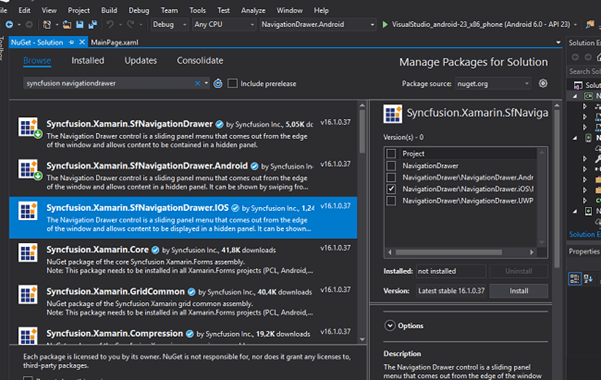601x380 pixels.
Task: Click Categorized icon in Properties panel
Action: pyautogui.click(x=575, y=278)
